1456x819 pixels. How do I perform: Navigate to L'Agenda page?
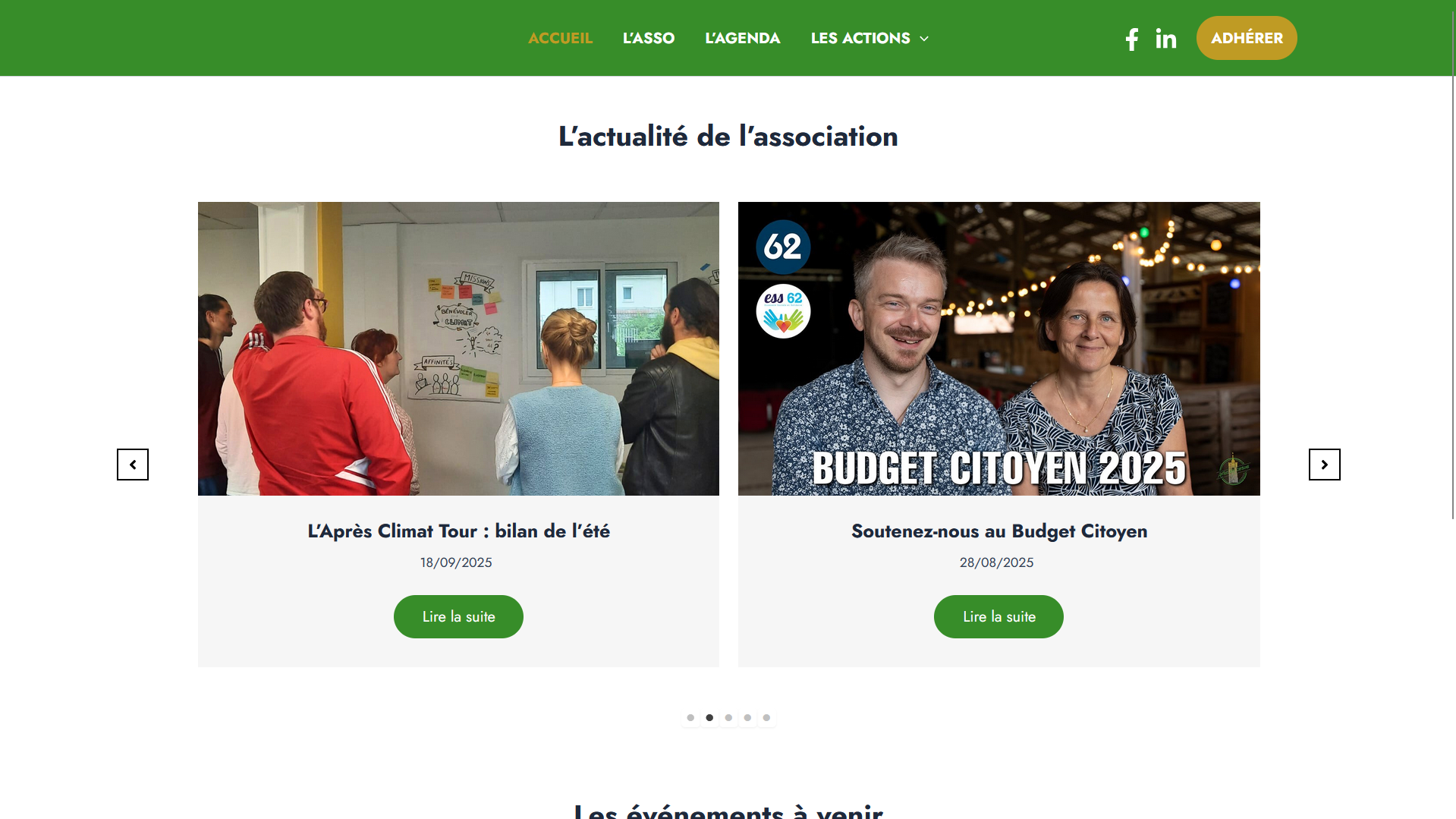coord(742,38)
